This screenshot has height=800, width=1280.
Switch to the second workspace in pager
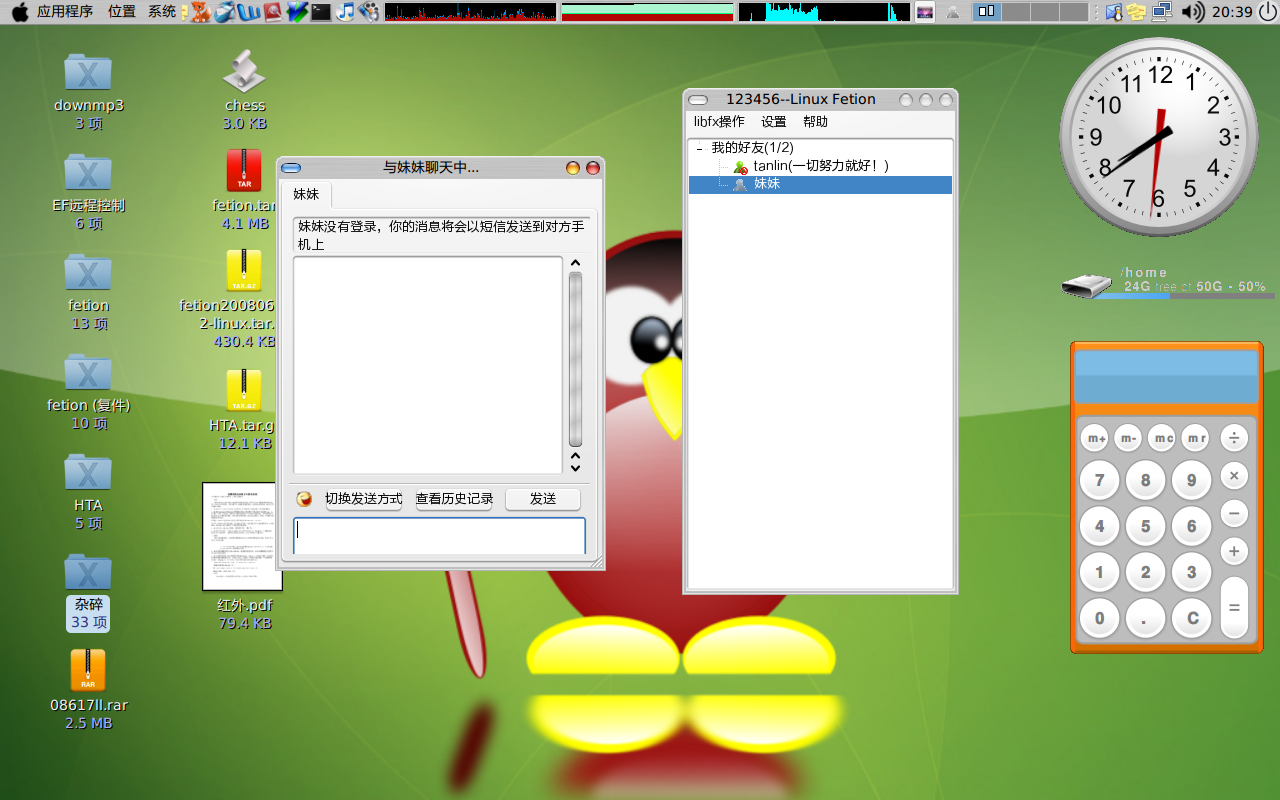1015,12
